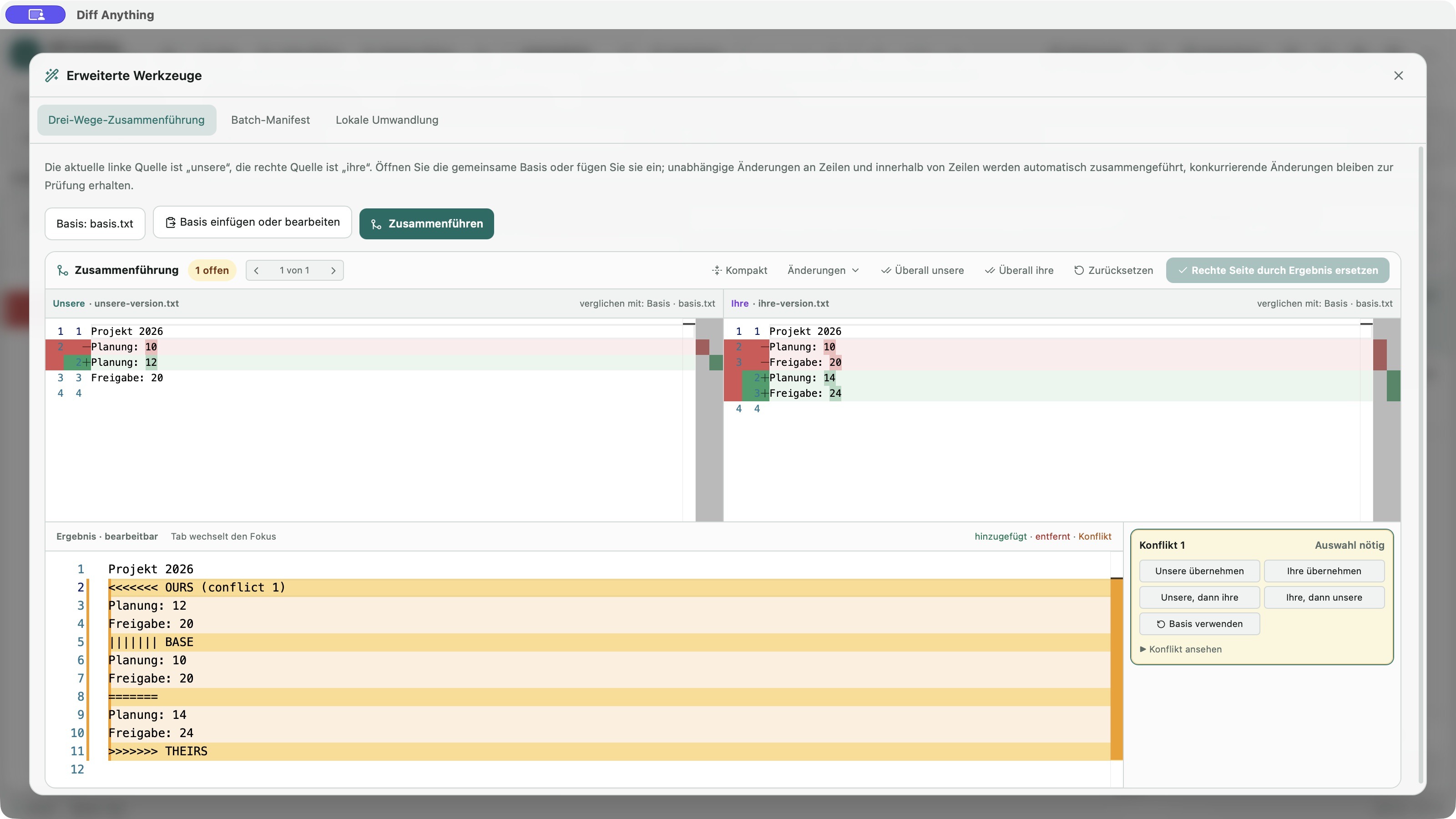Click Zurücksetzen to reset the merge
The width and height of the screenshot is (1456, 819).
coord(1113,270)
